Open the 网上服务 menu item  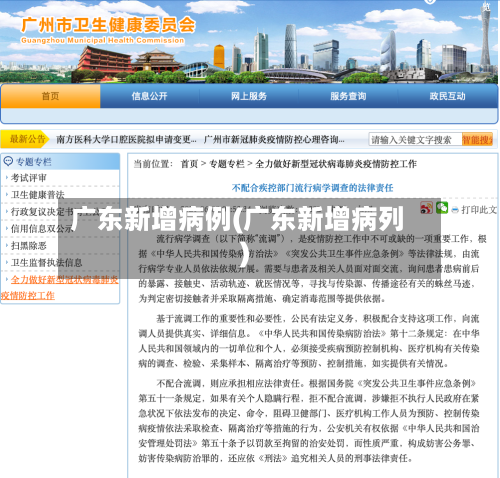(249, 96)
